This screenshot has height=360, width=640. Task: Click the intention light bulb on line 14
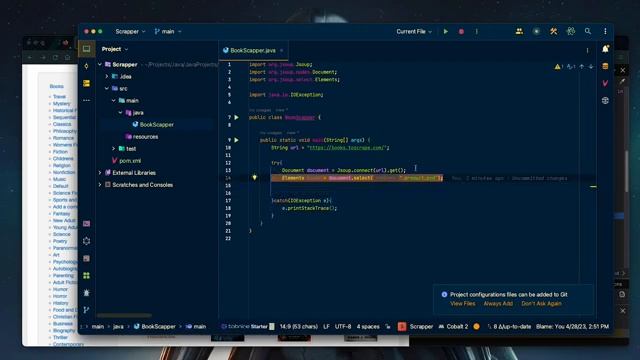click(x=254, y=178)
